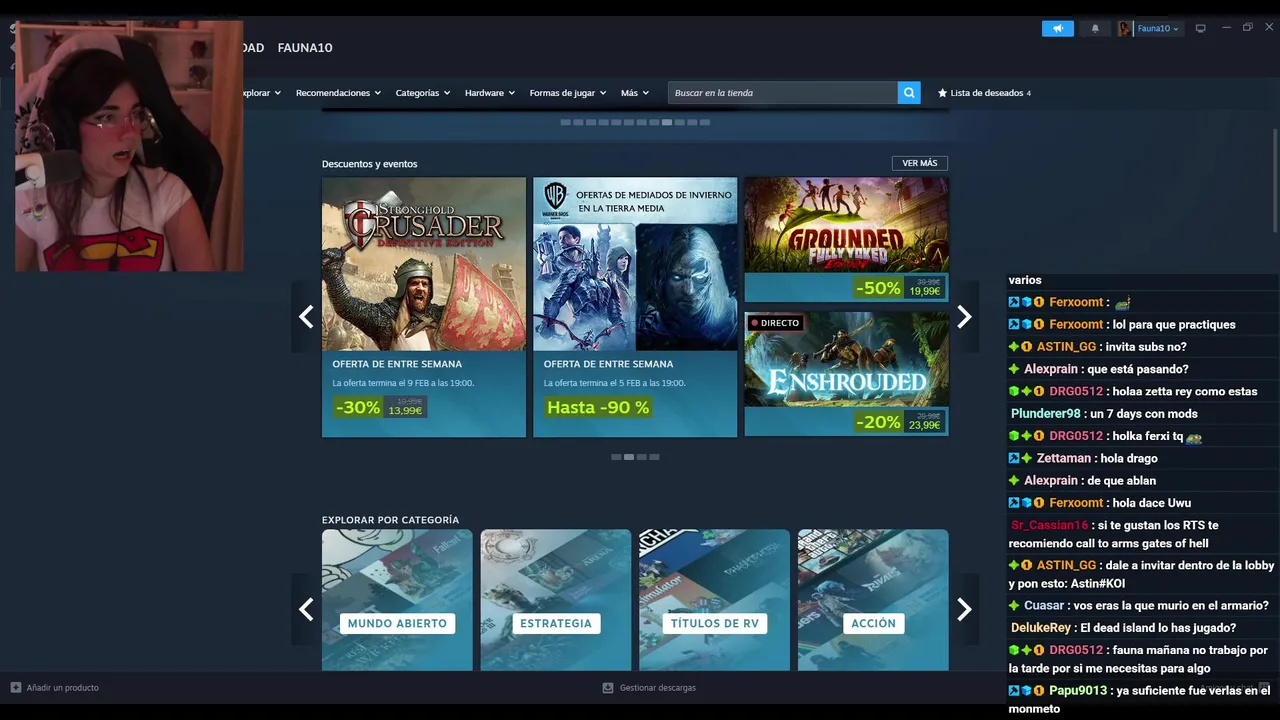
Task: Open the Más dropdown menu
Action: point(635,93)
